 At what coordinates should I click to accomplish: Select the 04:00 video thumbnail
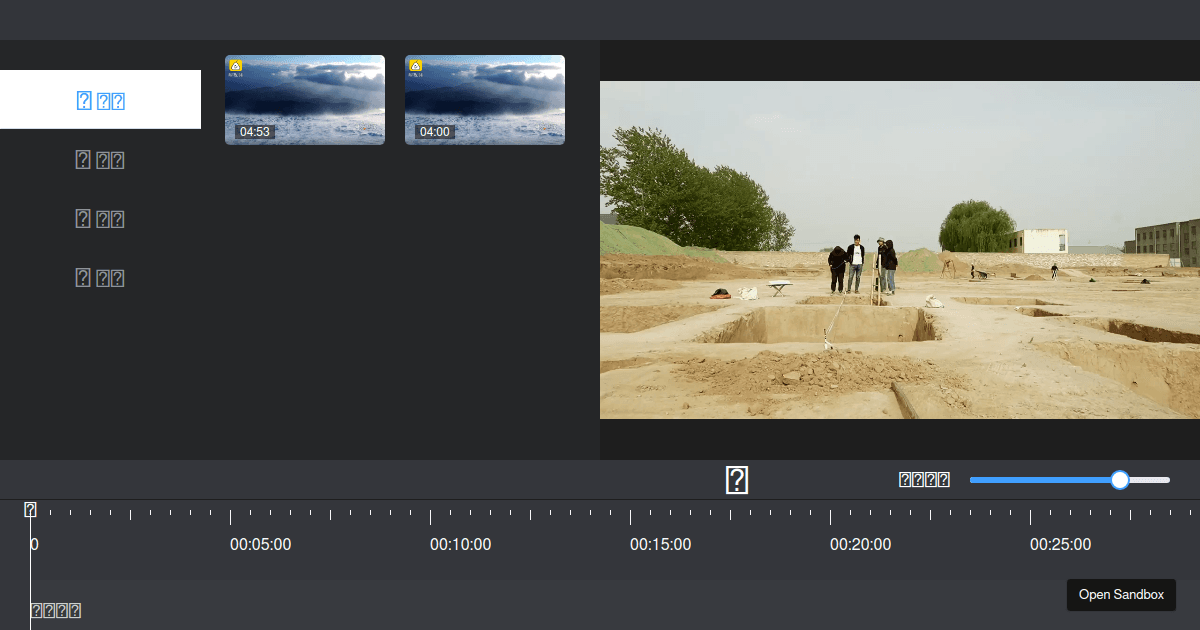[484, 99]
